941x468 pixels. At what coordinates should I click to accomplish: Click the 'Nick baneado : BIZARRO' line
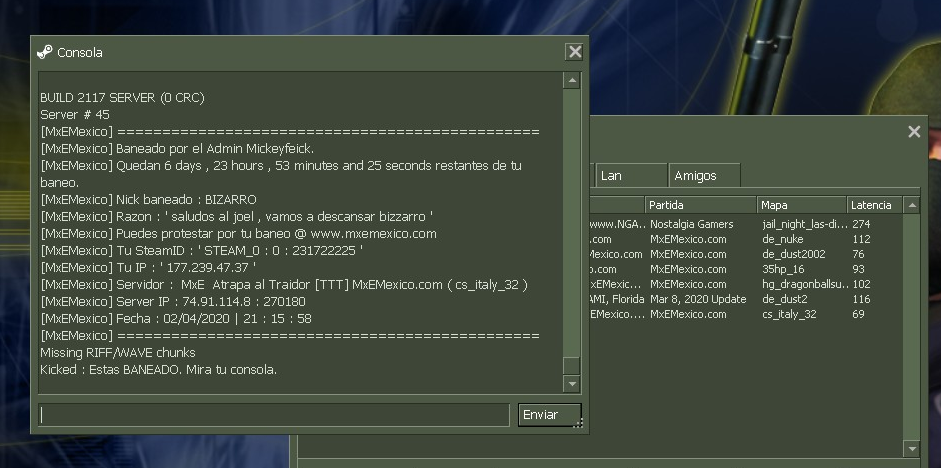click(x=148, y=199)
